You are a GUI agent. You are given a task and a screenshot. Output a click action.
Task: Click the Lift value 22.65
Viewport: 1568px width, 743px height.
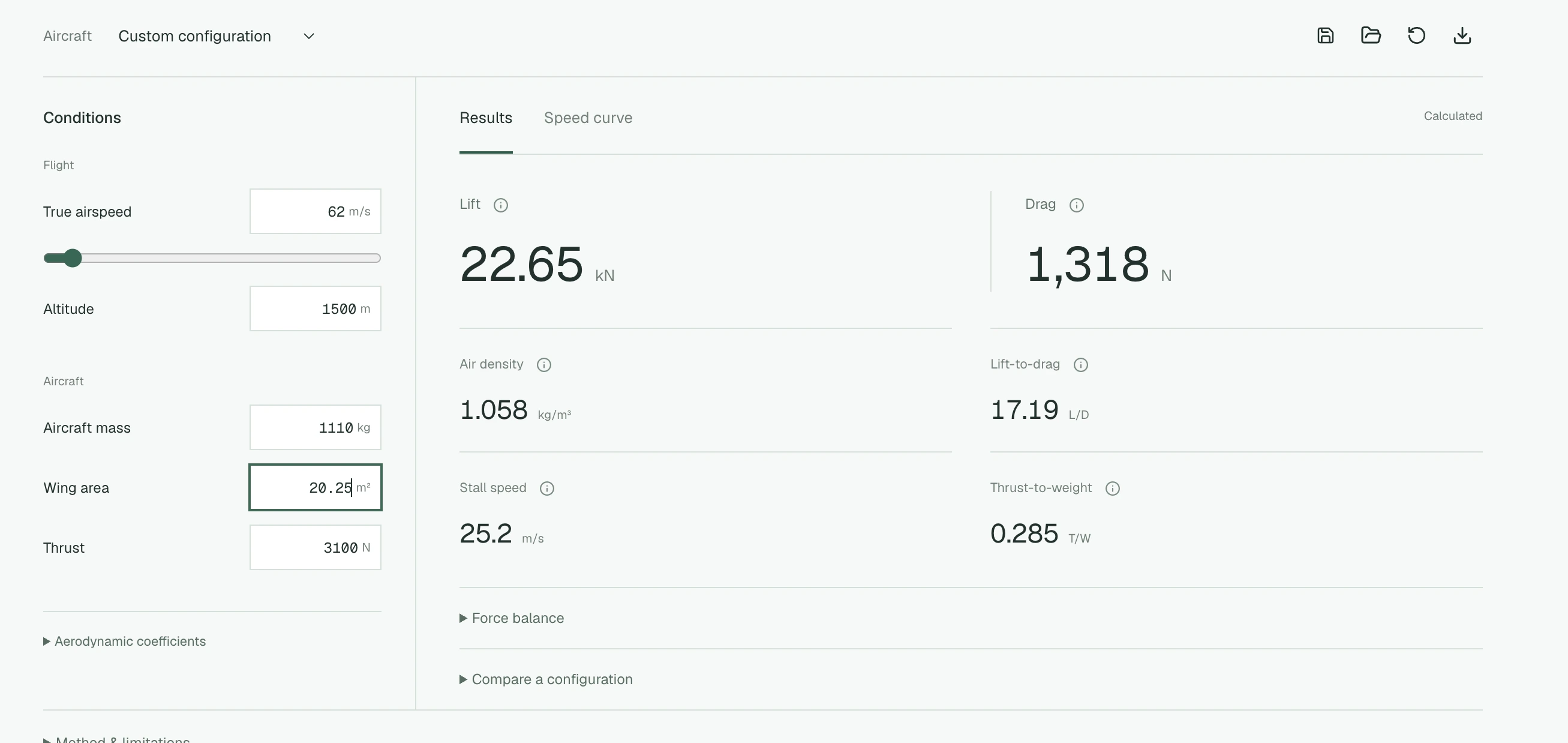tap(521, 265)
